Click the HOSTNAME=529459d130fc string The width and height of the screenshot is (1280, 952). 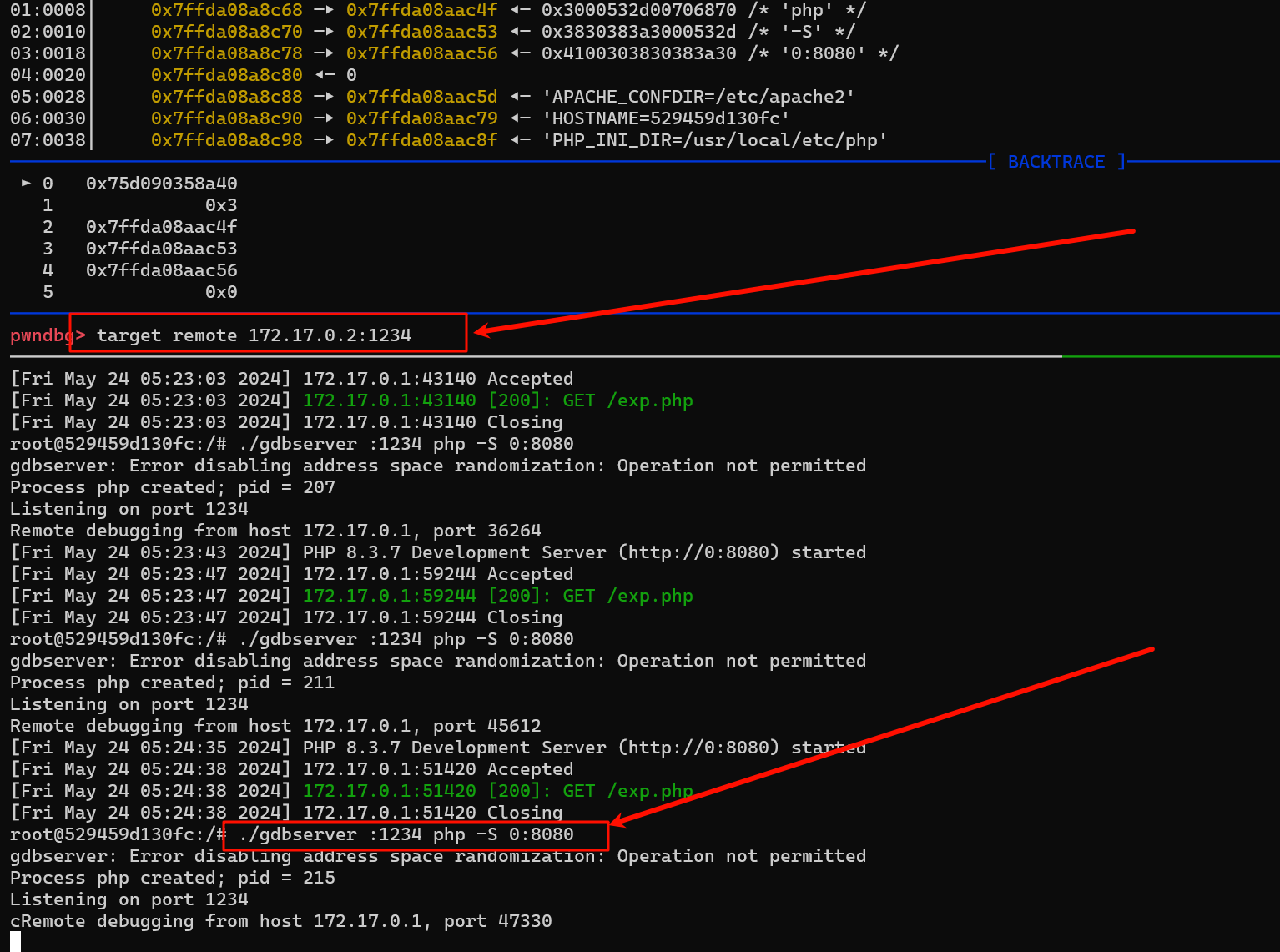click(x=666, y=118)
